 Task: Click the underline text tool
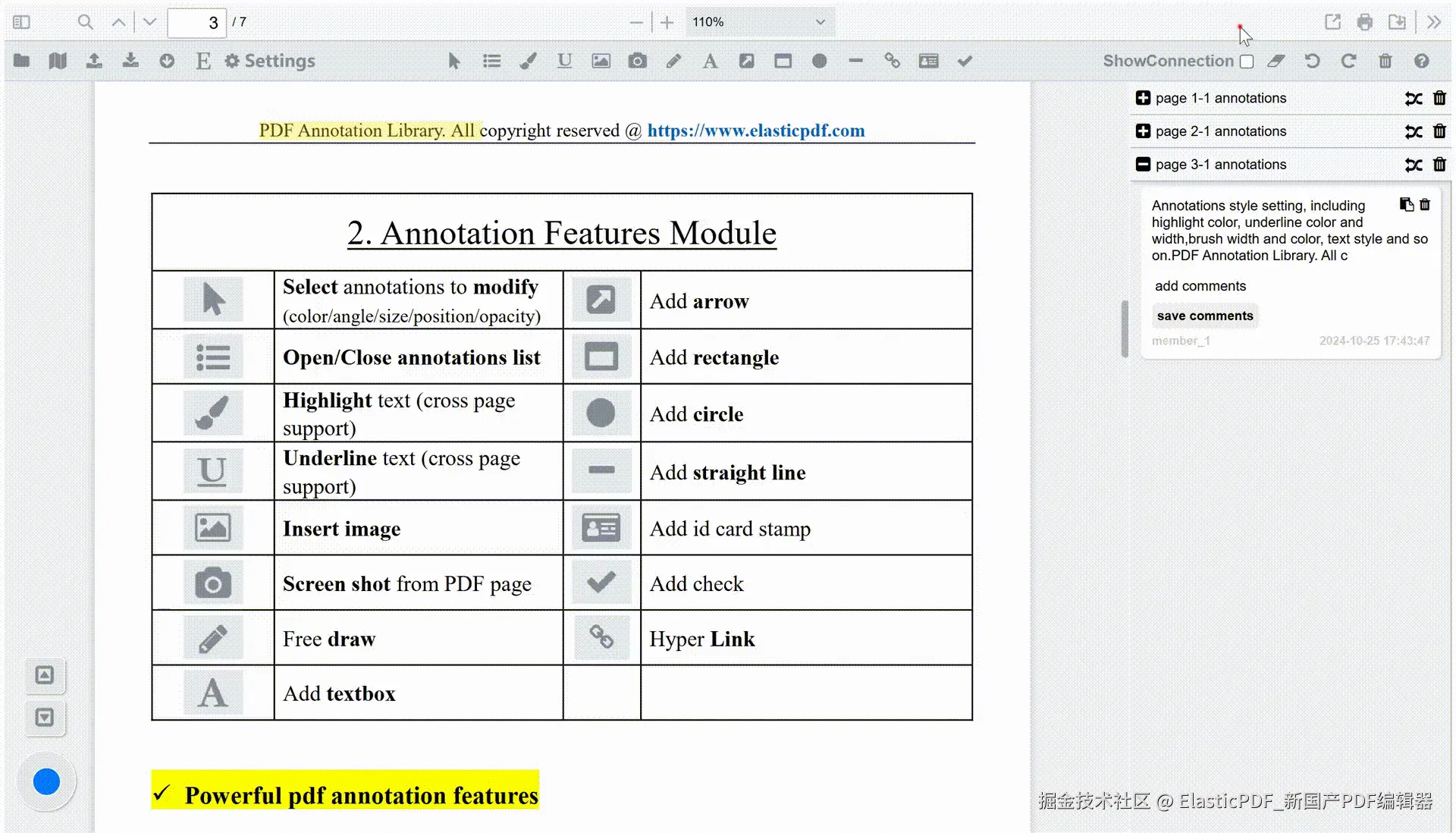coord(564,61)
